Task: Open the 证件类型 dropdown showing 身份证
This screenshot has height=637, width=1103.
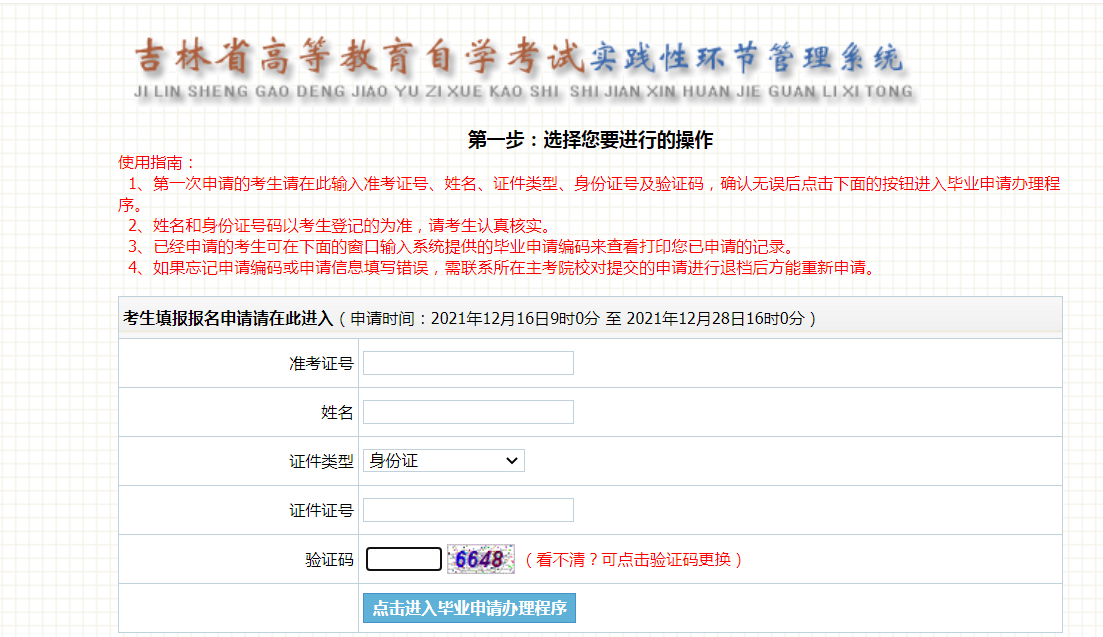Action: (x=443, y=461)
